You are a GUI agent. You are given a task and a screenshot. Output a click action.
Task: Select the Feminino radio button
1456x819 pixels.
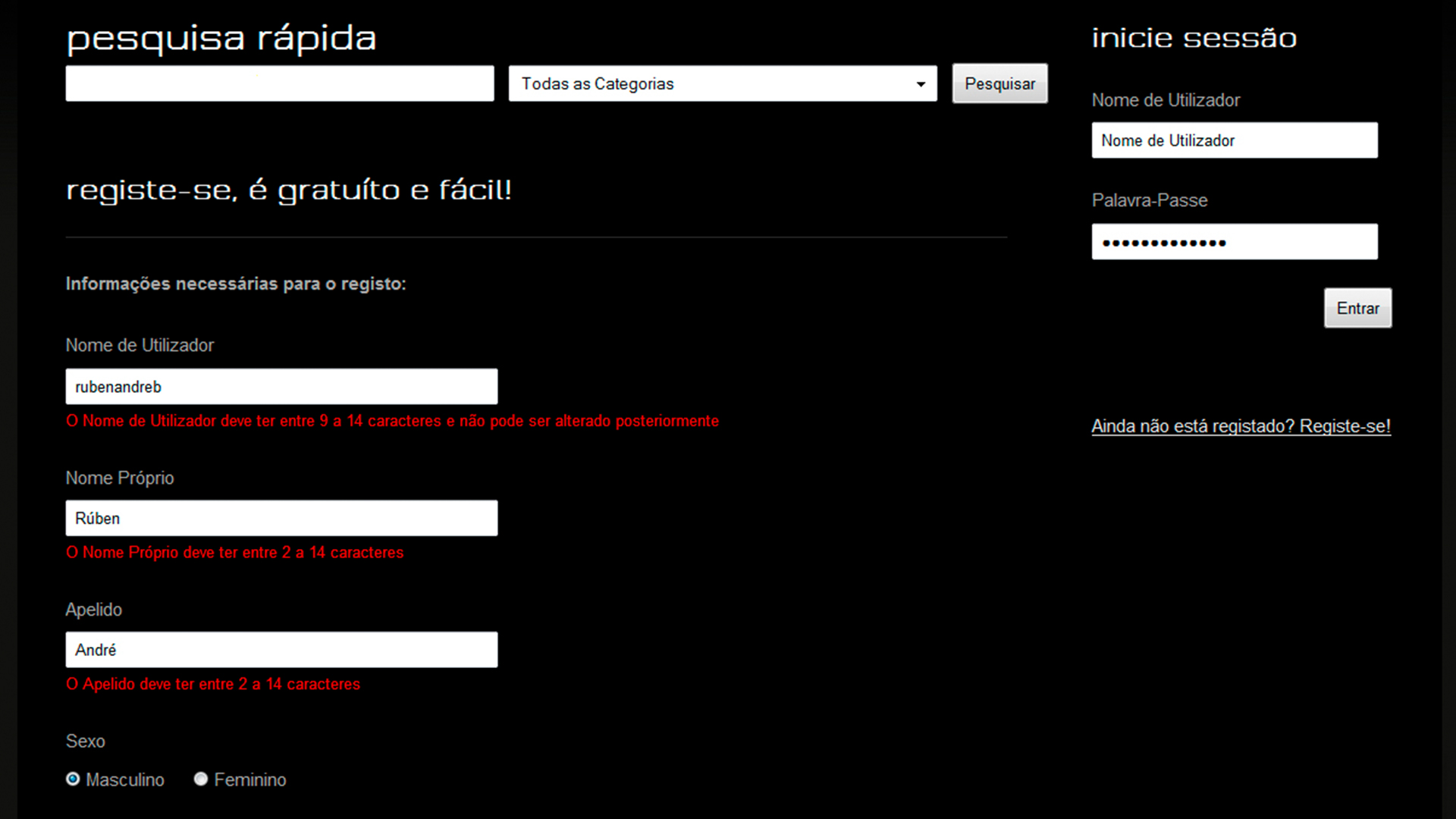click(x=201, y=779)
